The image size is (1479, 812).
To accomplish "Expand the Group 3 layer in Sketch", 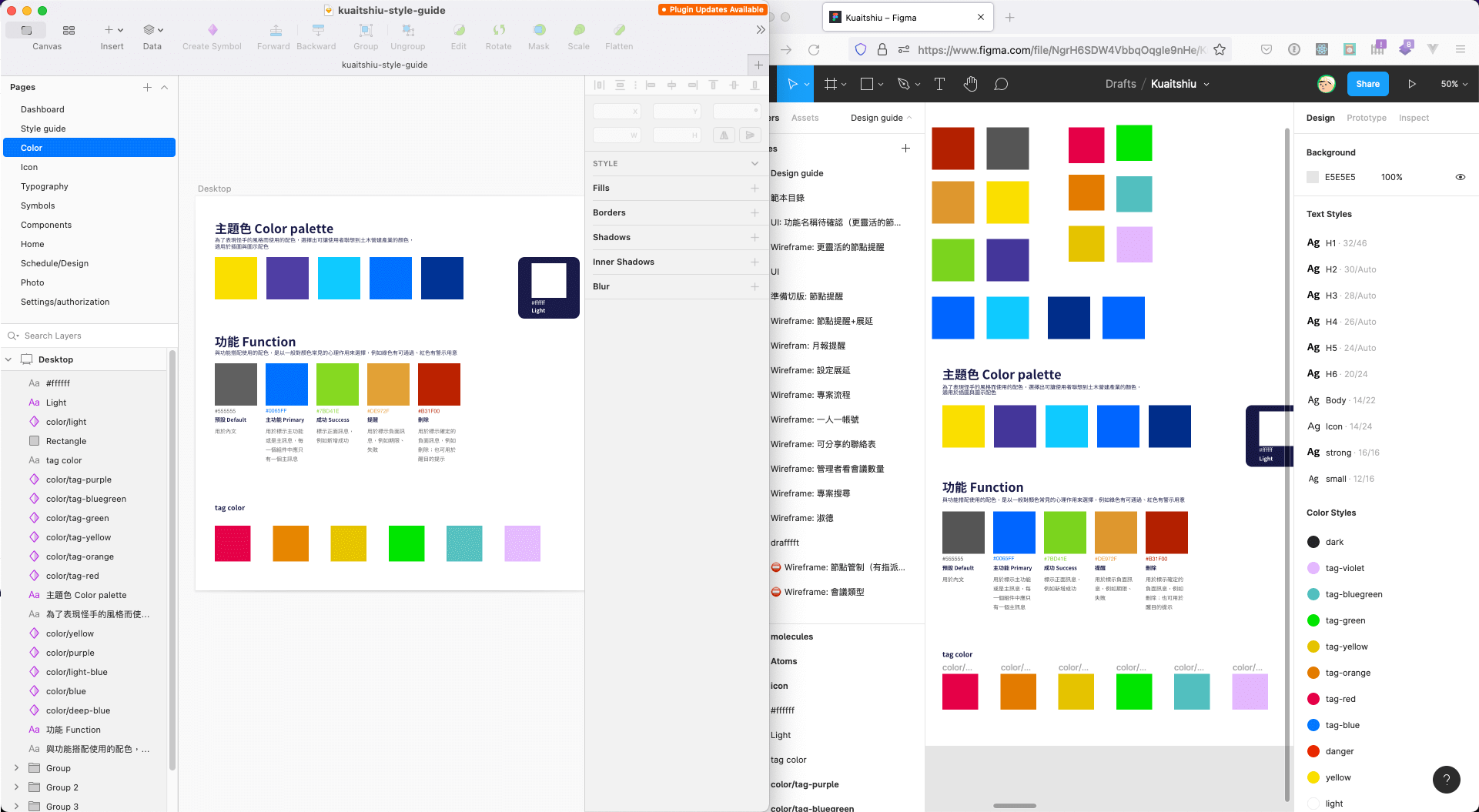I will [16, 807].
